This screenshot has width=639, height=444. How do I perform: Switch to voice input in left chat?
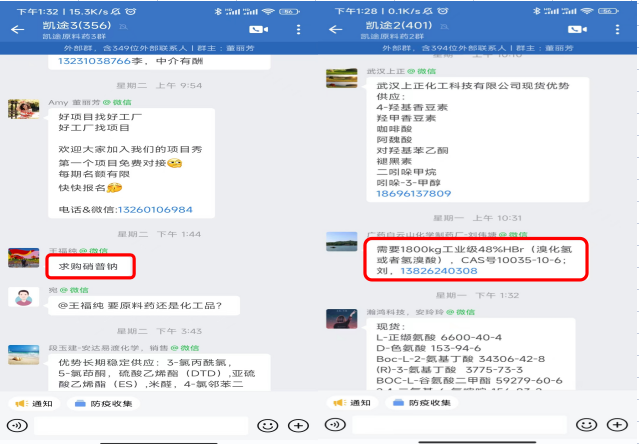click(x=17, y=426)
